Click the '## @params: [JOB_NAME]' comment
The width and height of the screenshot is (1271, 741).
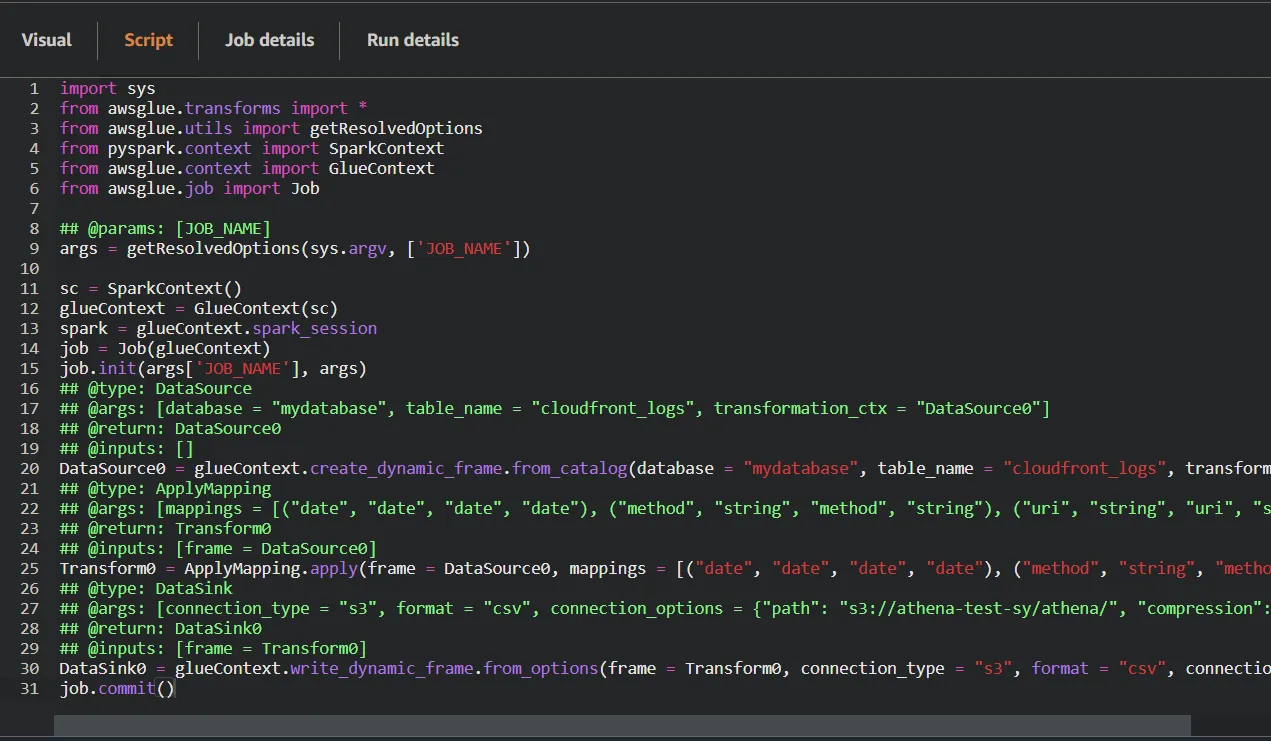coord(165,229)
